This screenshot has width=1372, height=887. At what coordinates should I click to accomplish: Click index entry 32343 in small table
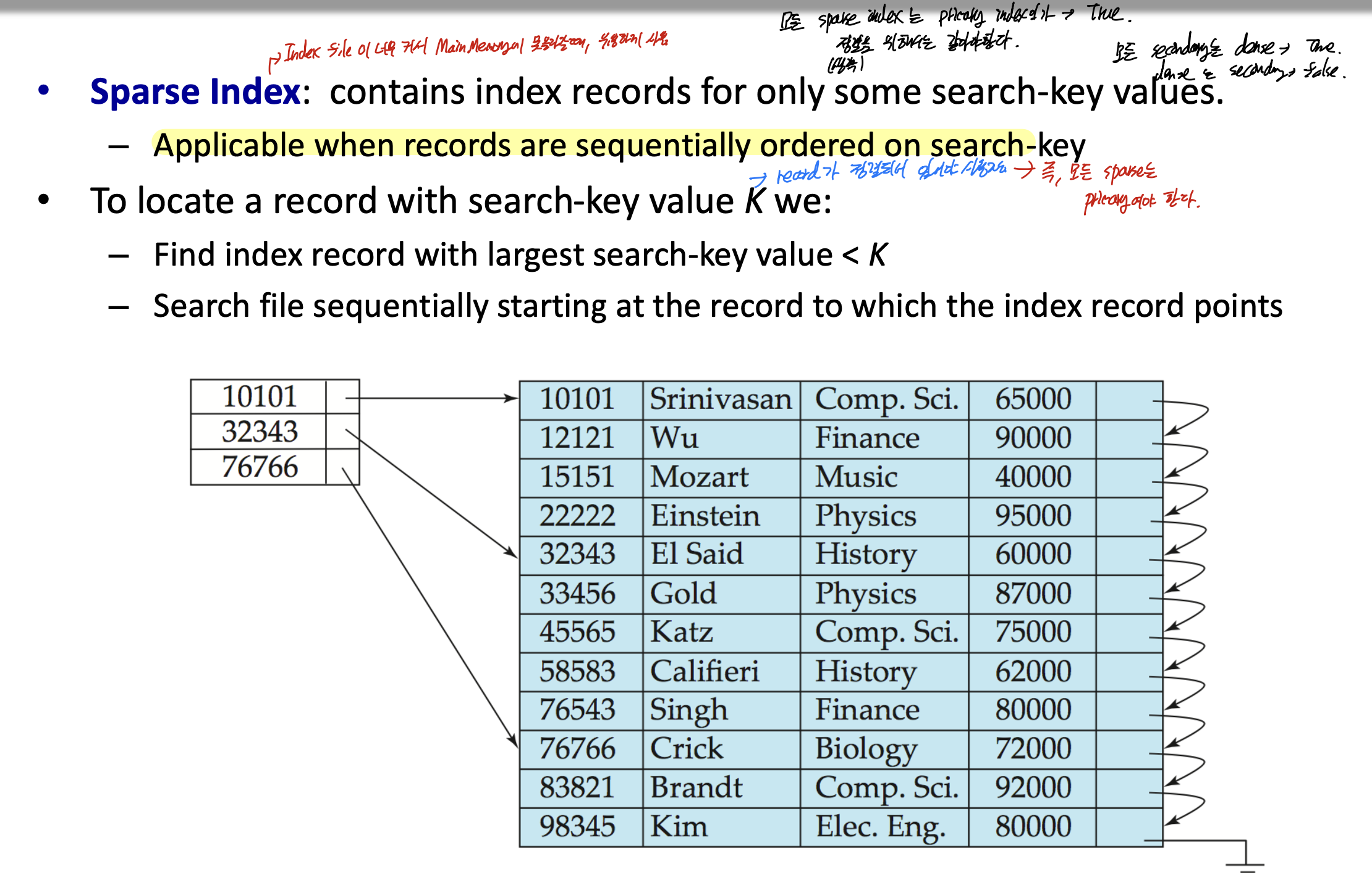click(x=259, y=432)
